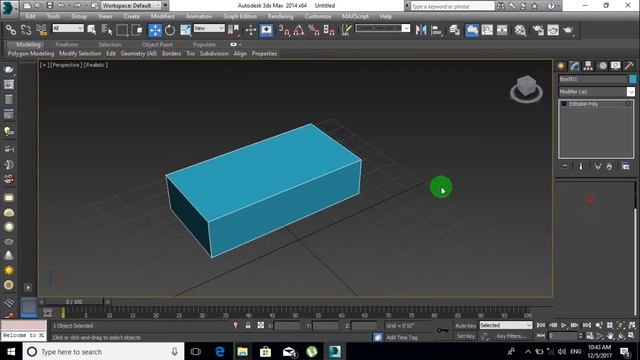
Task: Activate Select and Rotate tool
Action: (x=170, y=30)
